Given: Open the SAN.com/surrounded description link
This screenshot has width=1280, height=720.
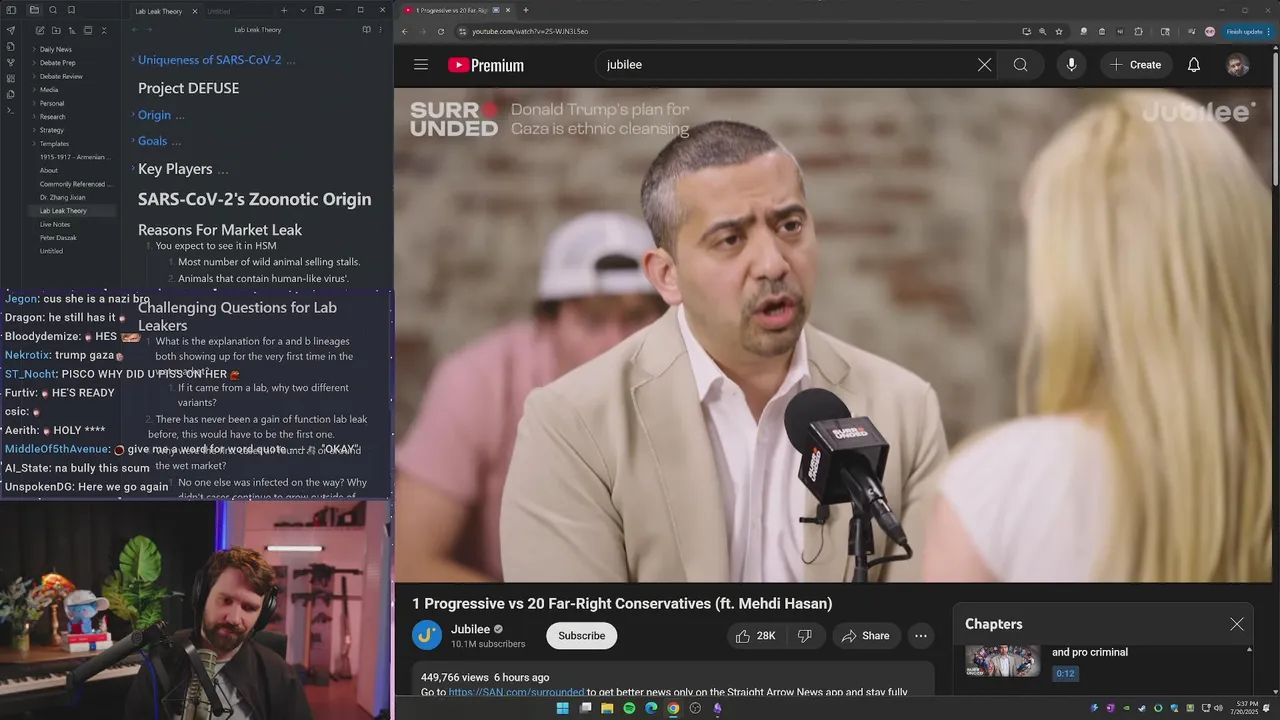Looking at the screenshot, I should pos(516,692).
